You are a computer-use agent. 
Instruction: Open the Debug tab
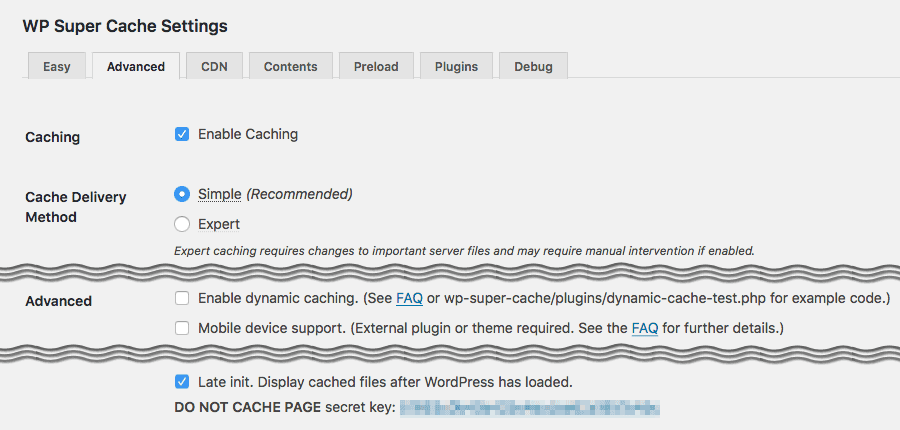pyautogui.click(x=533, y=66)
